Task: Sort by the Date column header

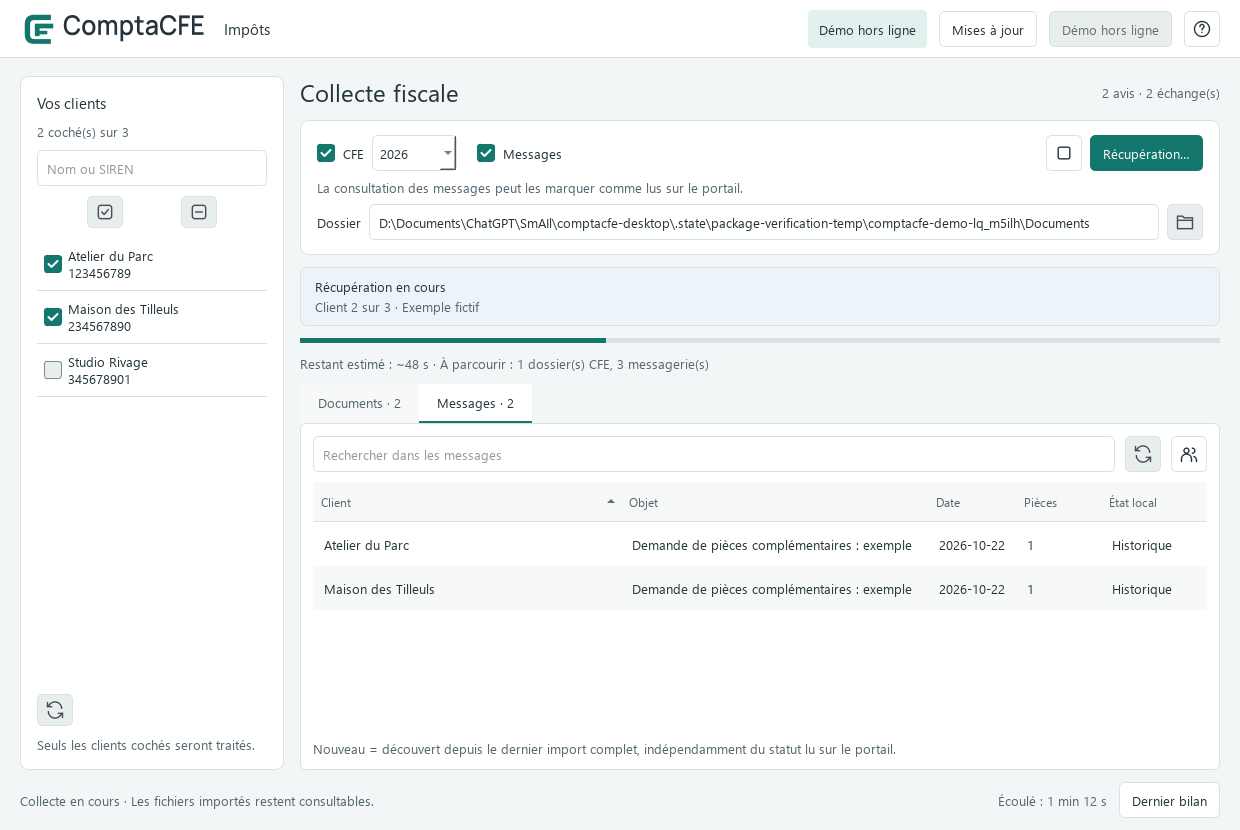Action: pos(972,502)
